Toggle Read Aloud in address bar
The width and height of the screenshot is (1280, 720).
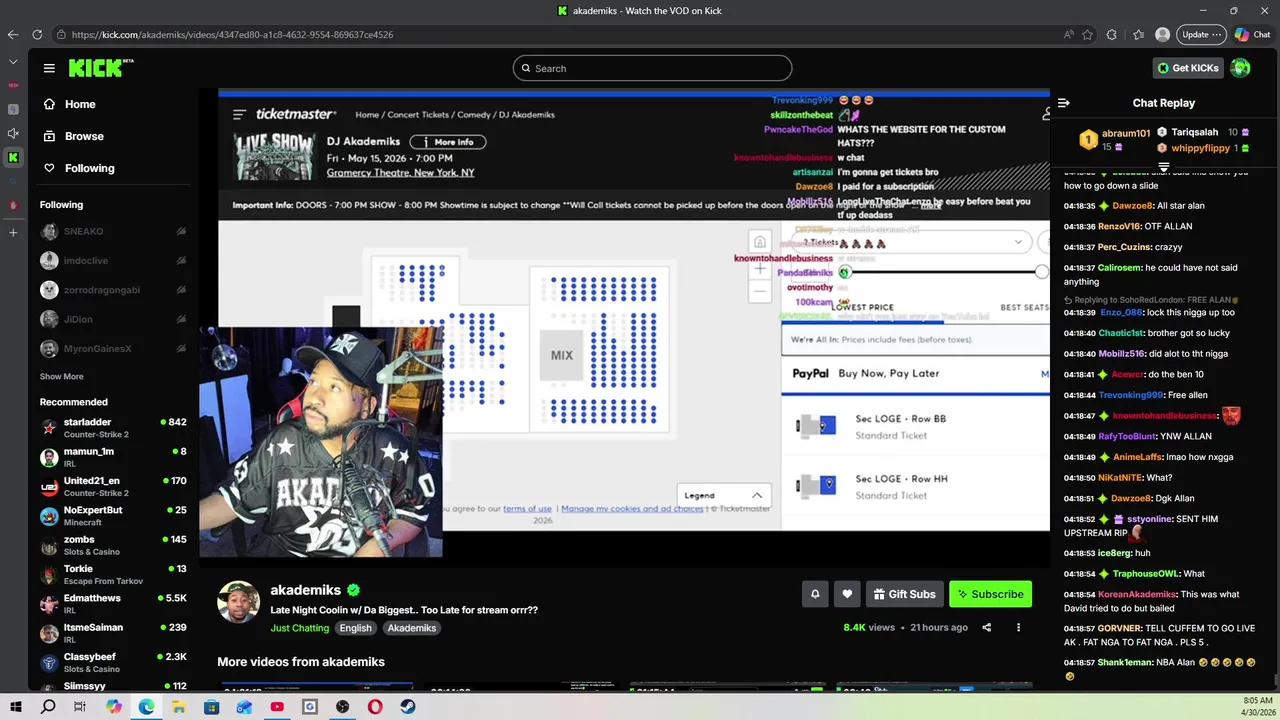pos(1068,34)
